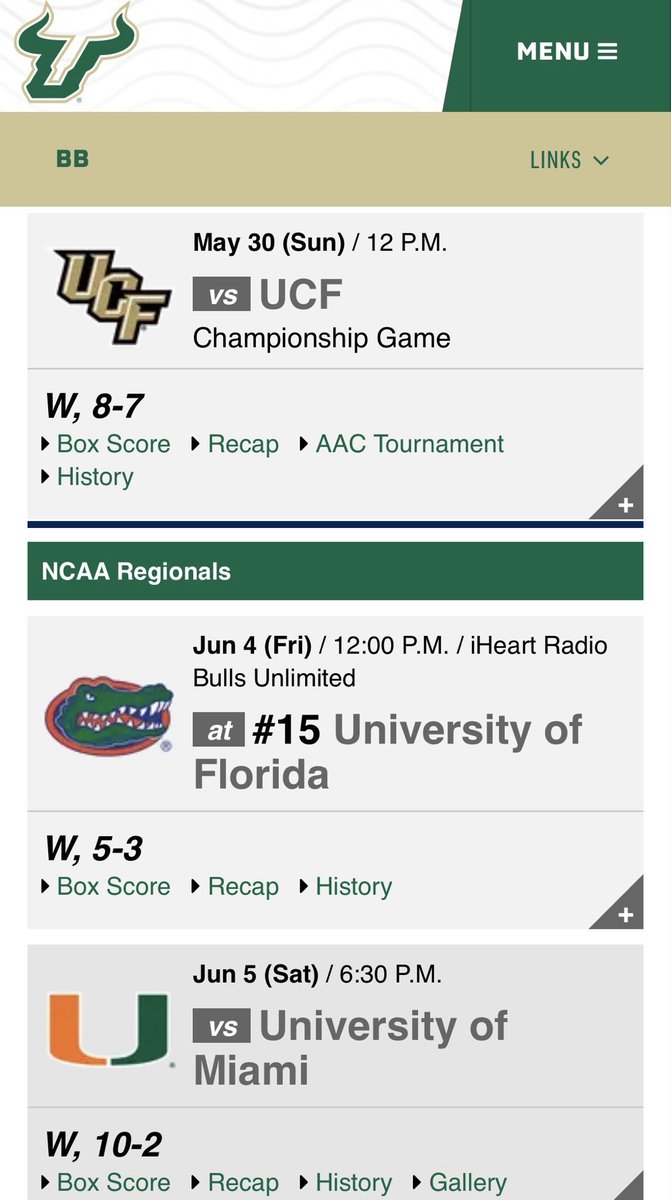Open the MENU hamburger button
Viewport: 671px width, 1200px height.
567,52
